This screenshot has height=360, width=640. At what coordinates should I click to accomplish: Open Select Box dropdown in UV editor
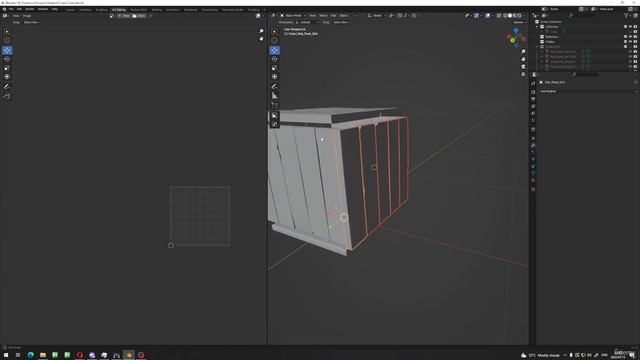tap(31, 22)
